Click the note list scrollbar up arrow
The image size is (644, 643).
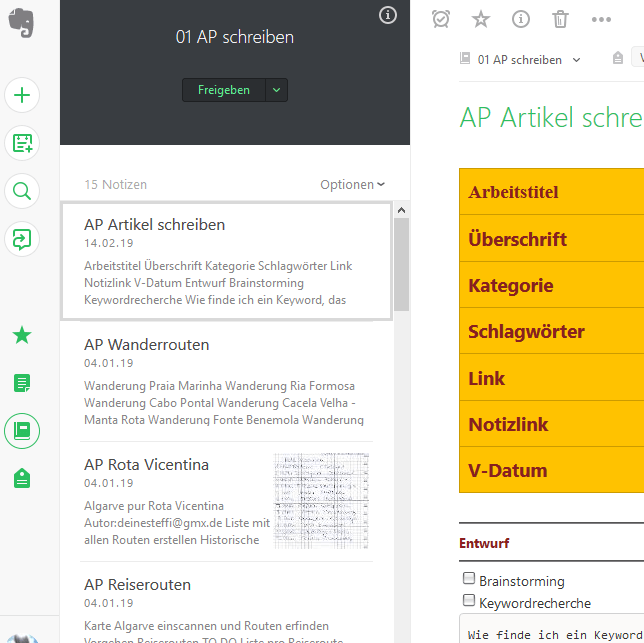click(x=402, y=210)
